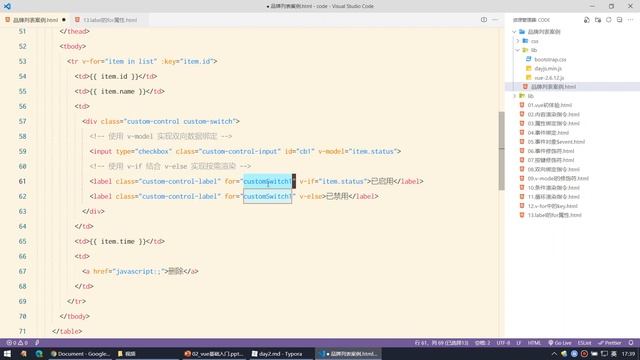Open 07.按键修饰符.html file
The image size is (640, 360).
pyautogui.click(x=551, y=160)
